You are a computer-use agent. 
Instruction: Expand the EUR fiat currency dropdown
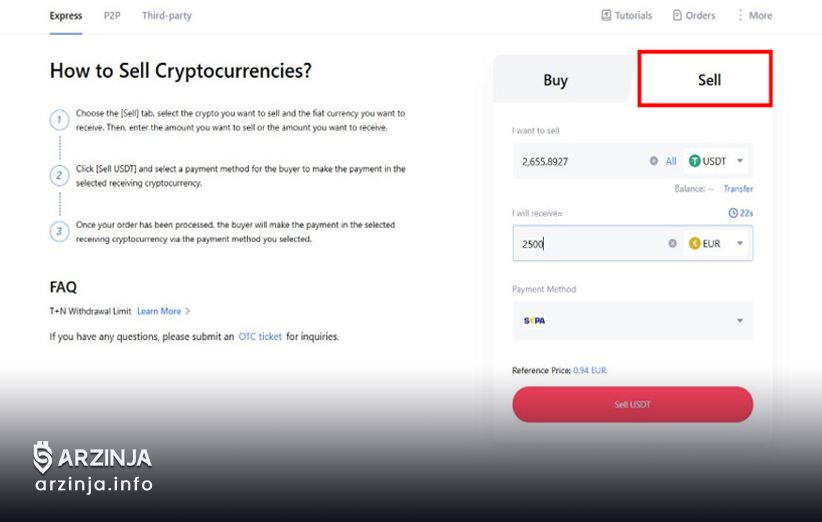740,243
